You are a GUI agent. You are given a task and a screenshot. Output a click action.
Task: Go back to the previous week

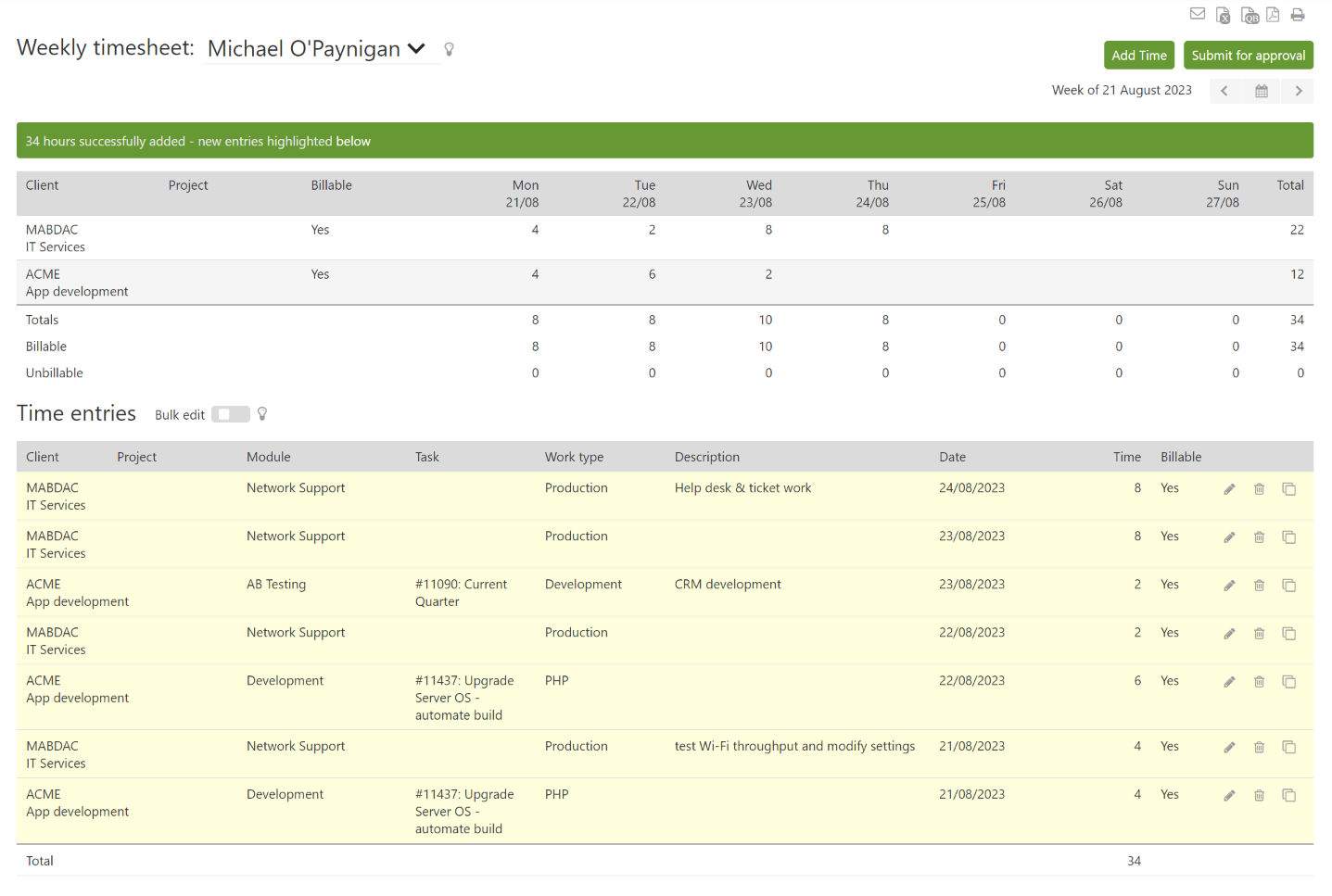tap(1224, 91)
